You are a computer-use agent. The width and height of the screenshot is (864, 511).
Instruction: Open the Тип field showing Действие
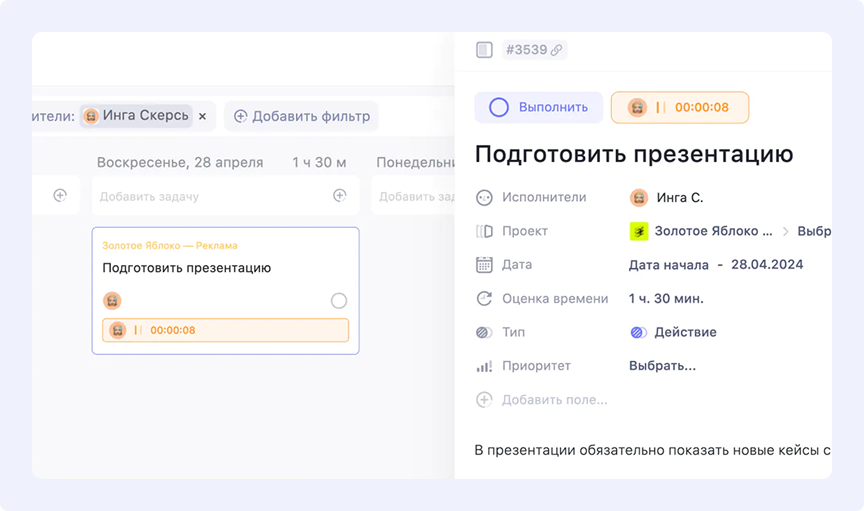click(684, 332)
